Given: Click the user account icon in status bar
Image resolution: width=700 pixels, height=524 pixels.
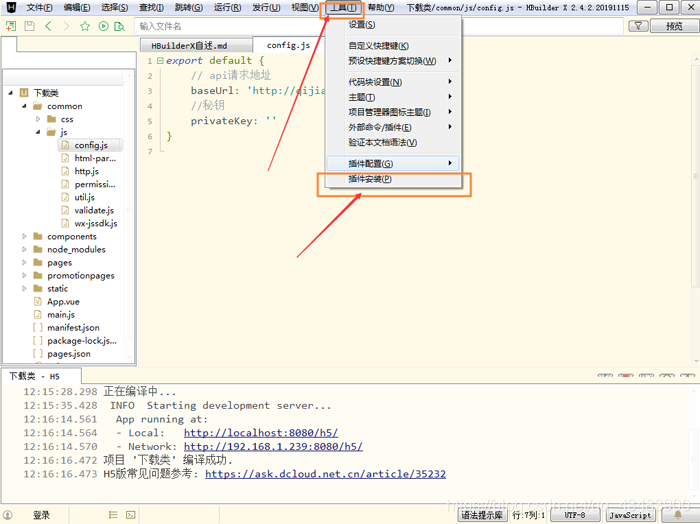Looking at the screenshot, I should point(8,515).
